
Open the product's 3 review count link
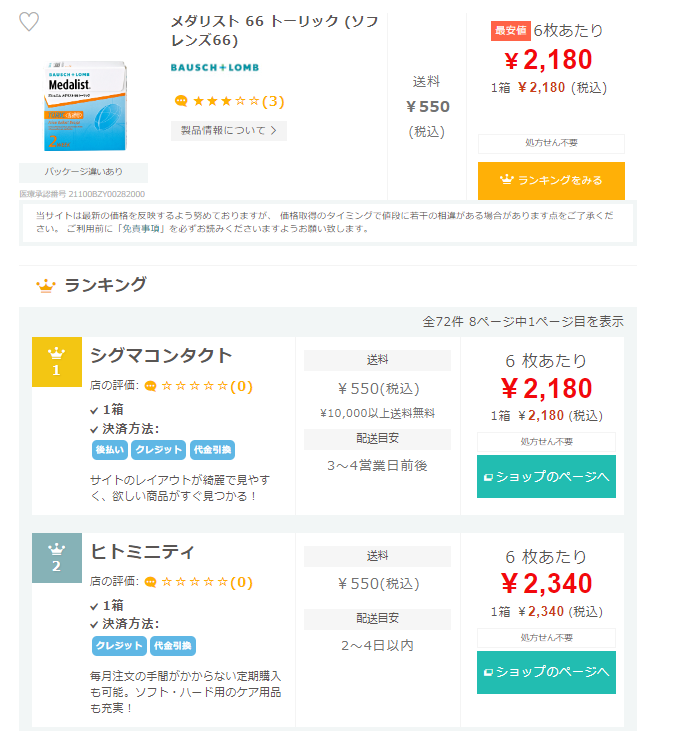[273, 101]
